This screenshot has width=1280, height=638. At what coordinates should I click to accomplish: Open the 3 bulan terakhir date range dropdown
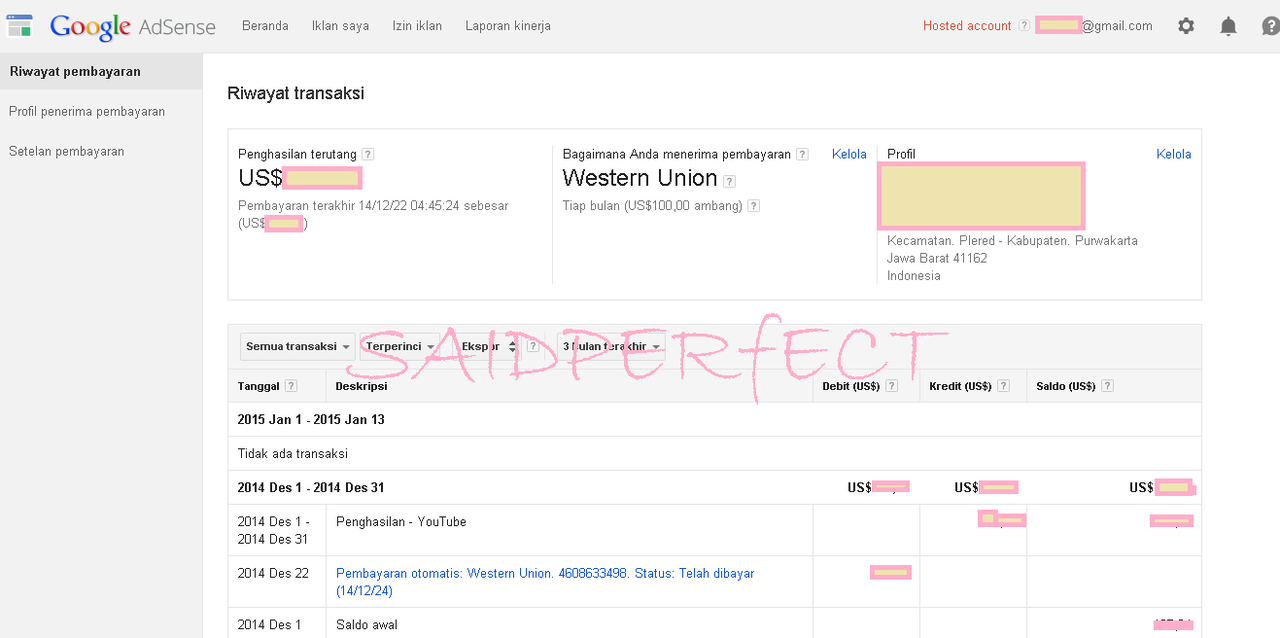pos(611,346)
